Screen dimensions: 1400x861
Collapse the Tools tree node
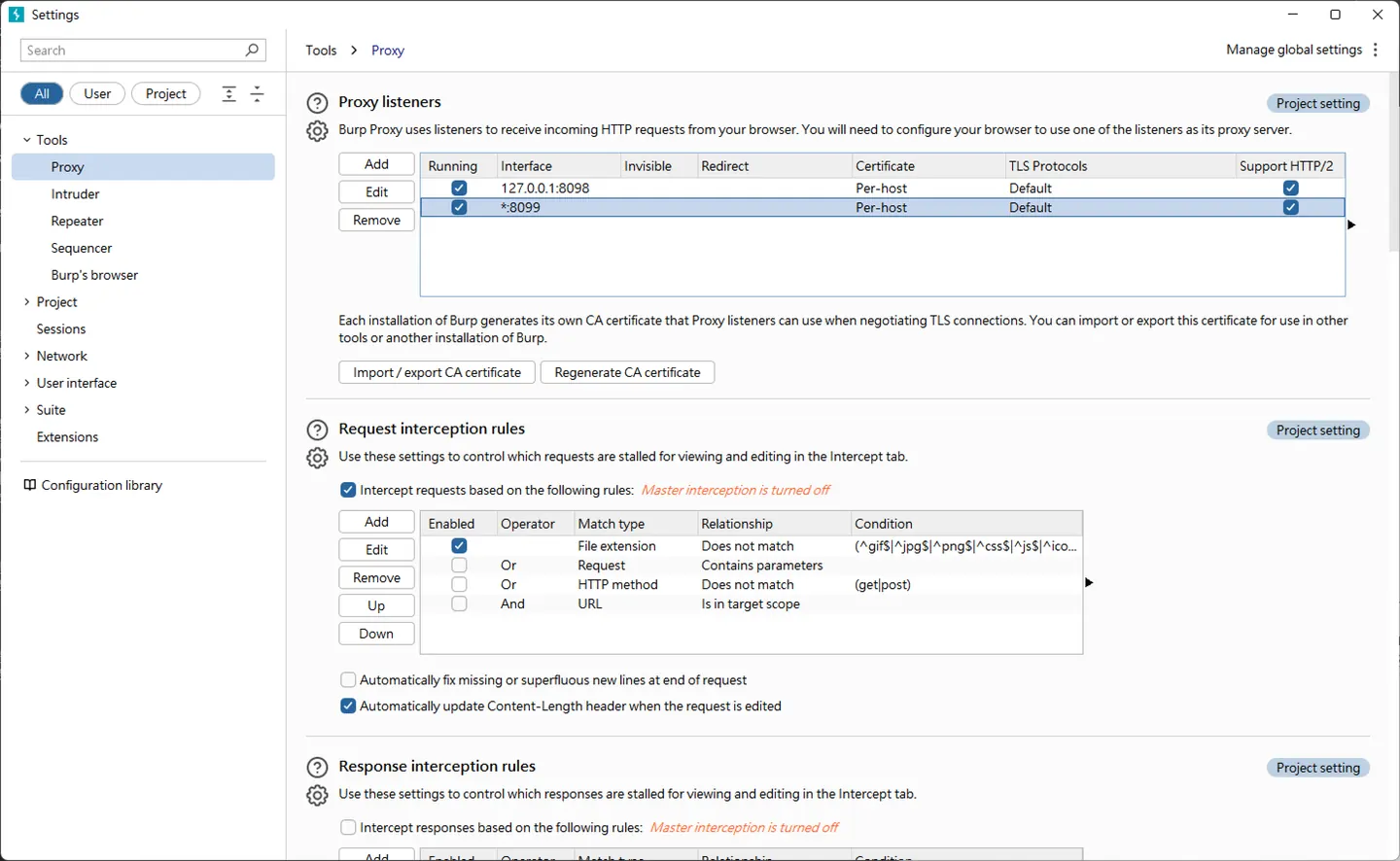point(27,140)
